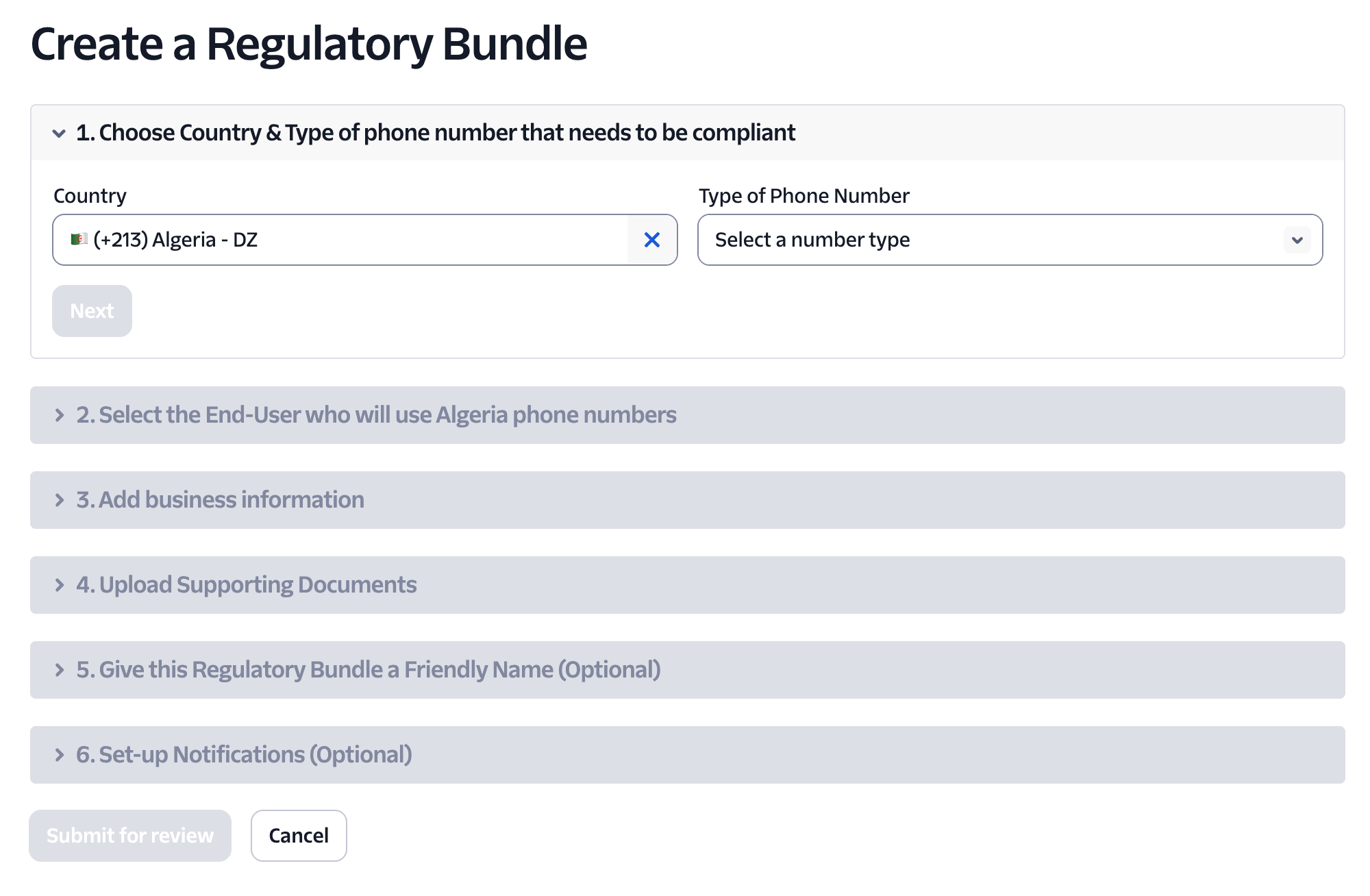Click the Algeria flag icon in country field
The height and width of the screenshot is (896, 1370).
click(78, 239)
